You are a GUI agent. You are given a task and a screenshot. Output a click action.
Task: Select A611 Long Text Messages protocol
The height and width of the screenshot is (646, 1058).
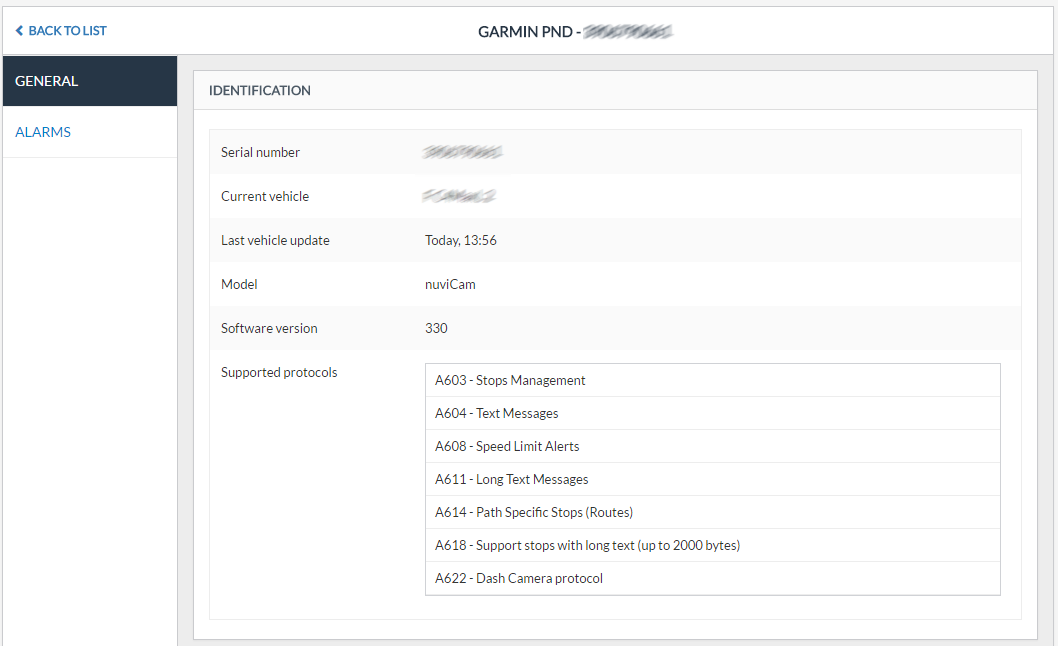(512, 479)
